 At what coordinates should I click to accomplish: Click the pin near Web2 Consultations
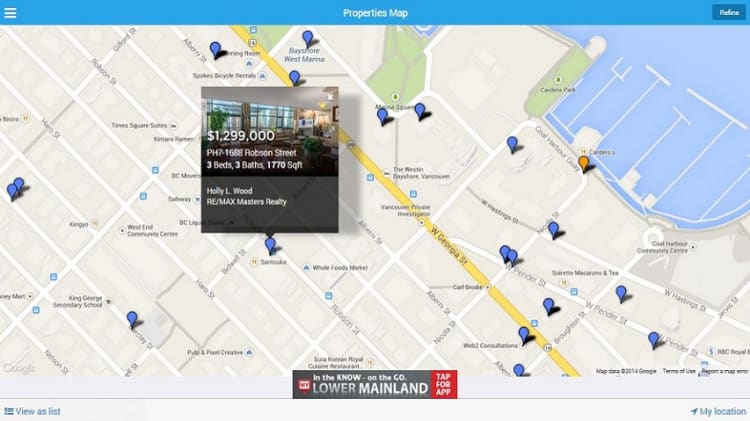tap(524, 335)
